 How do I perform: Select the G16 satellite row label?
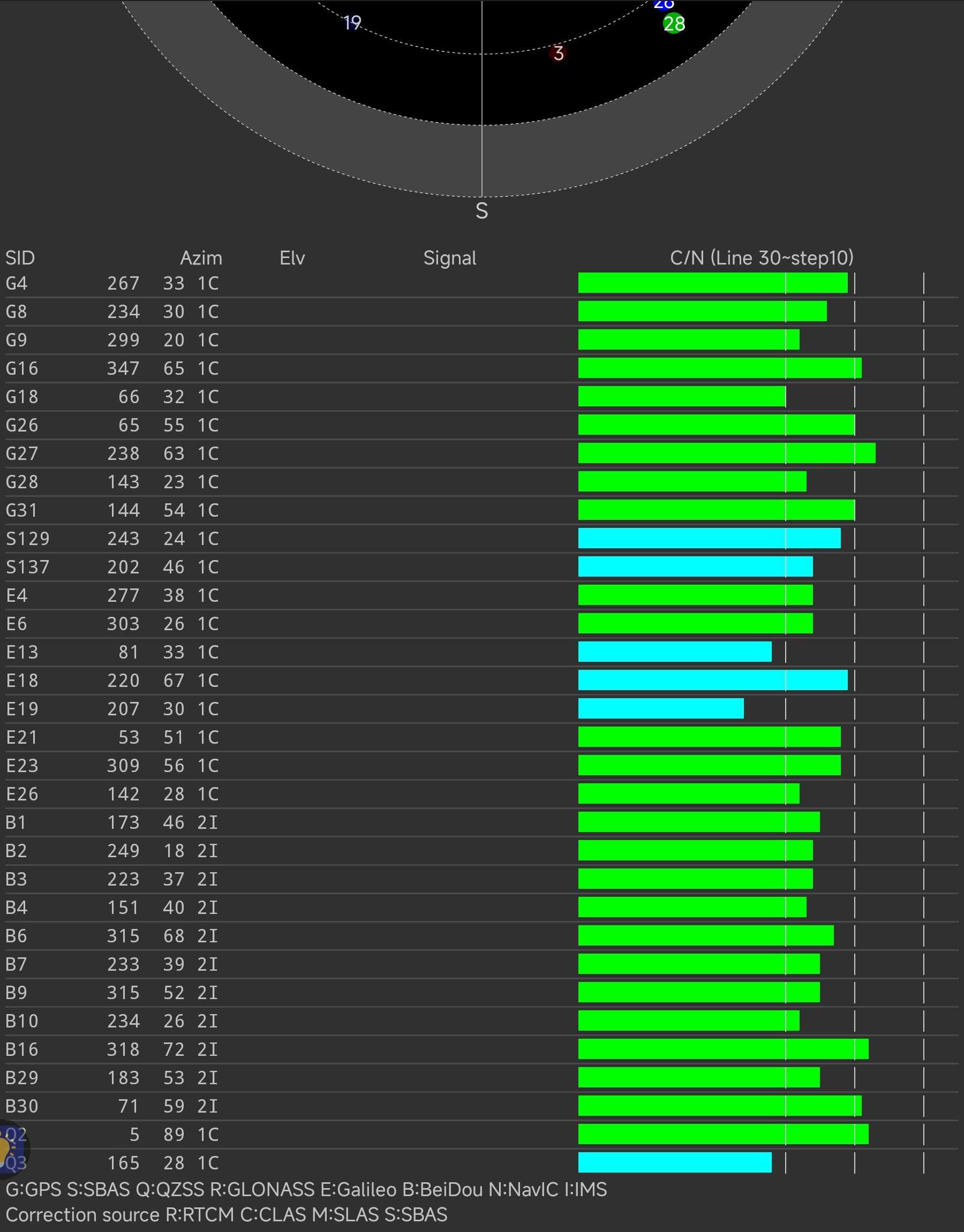pyautogui.click(x=22, y=368)
